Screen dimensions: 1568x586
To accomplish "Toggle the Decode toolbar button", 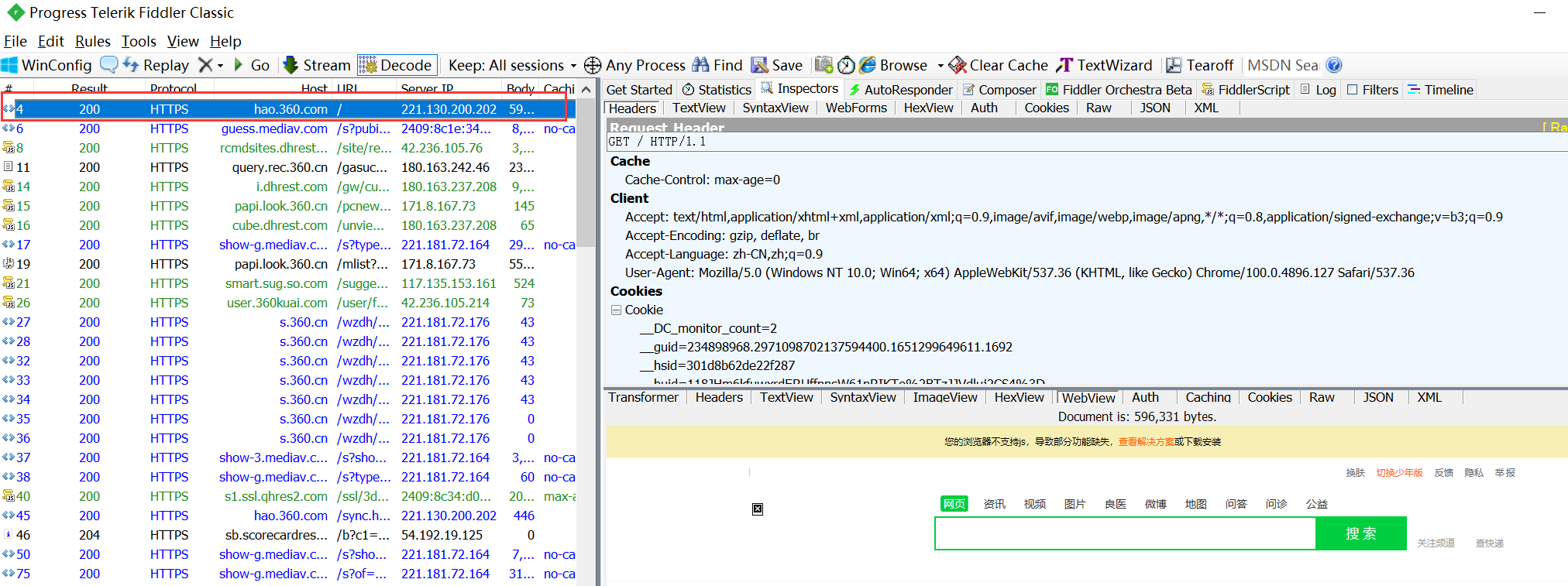I will tap(397, 65).
